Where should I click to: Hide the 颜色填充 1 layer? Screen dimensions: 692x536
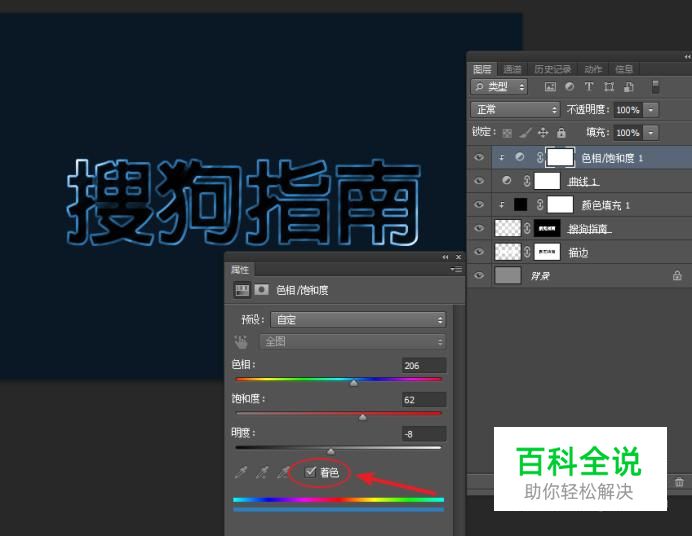click(479, 205)
